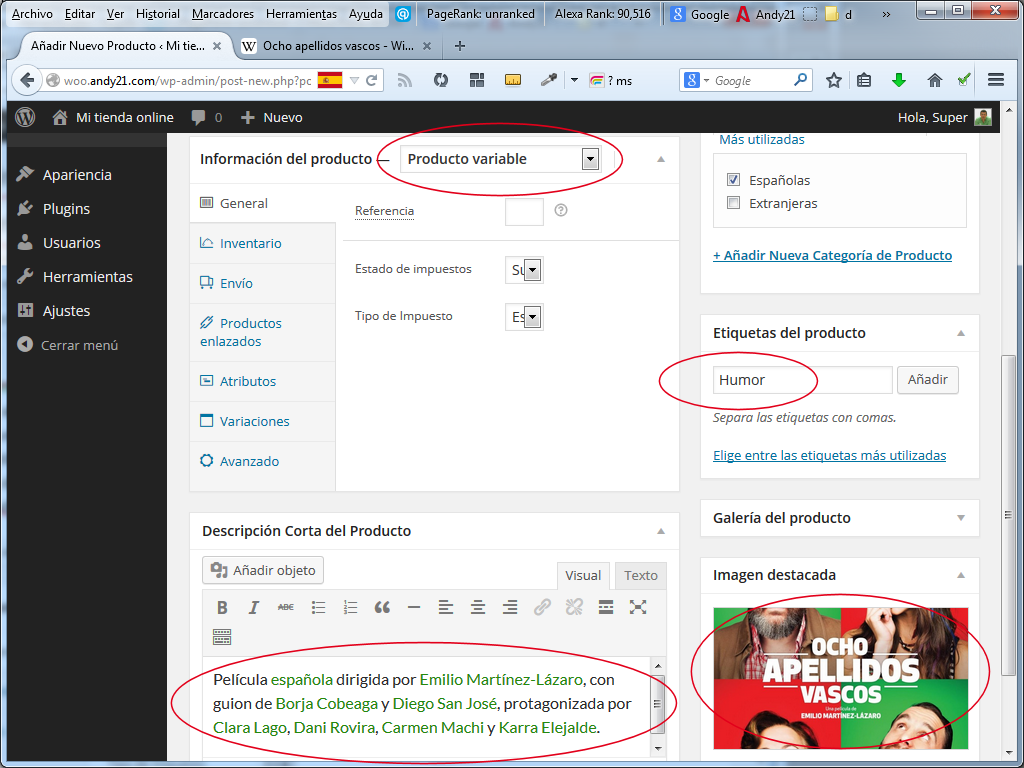This screenshot has height=768, width=1024.
Task: Apply italic formatting in the editor
Action: coord(253,607)
